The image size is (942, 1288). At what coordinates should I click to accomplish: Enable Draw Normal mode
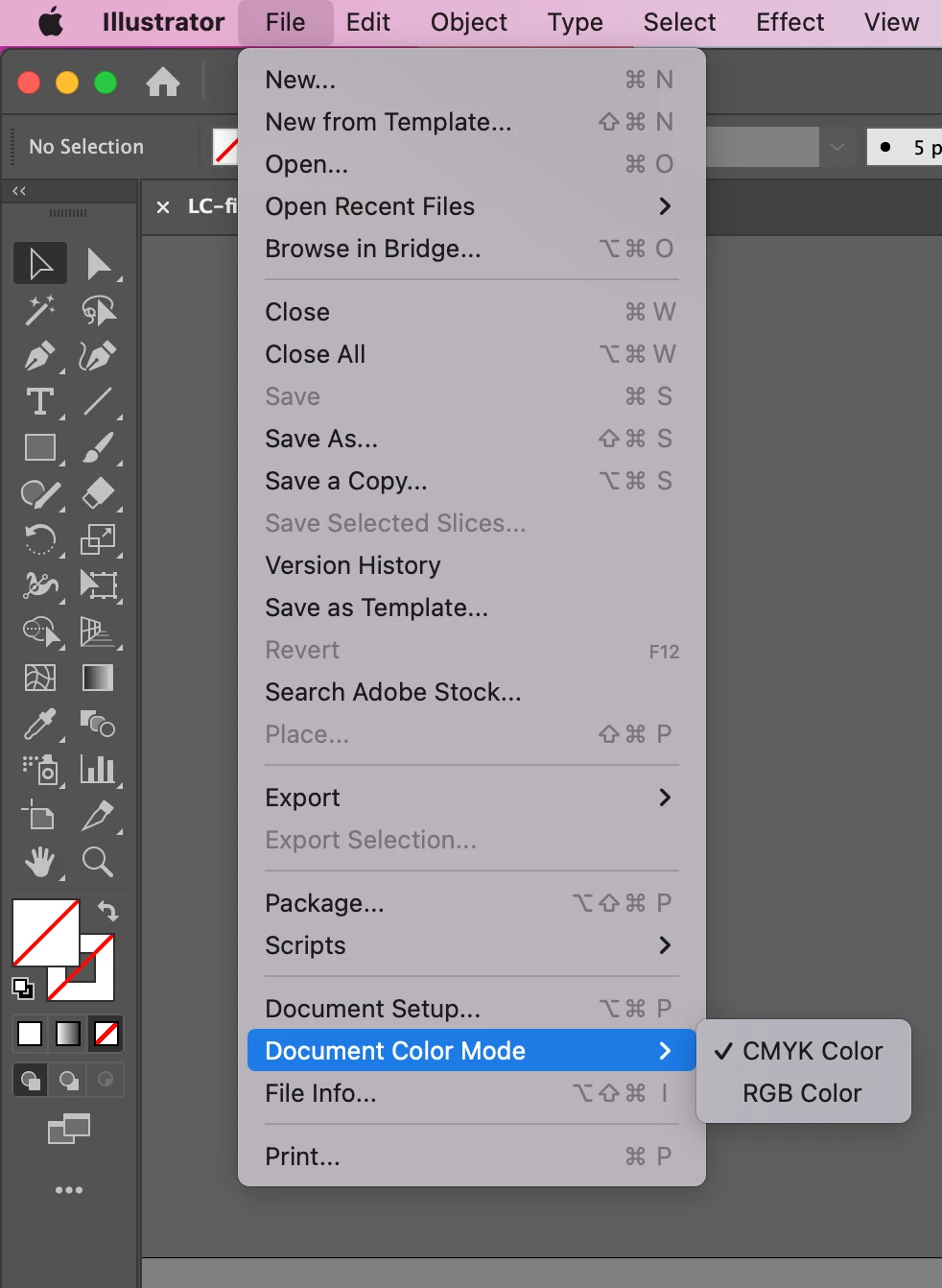[x=31, y=1080]
